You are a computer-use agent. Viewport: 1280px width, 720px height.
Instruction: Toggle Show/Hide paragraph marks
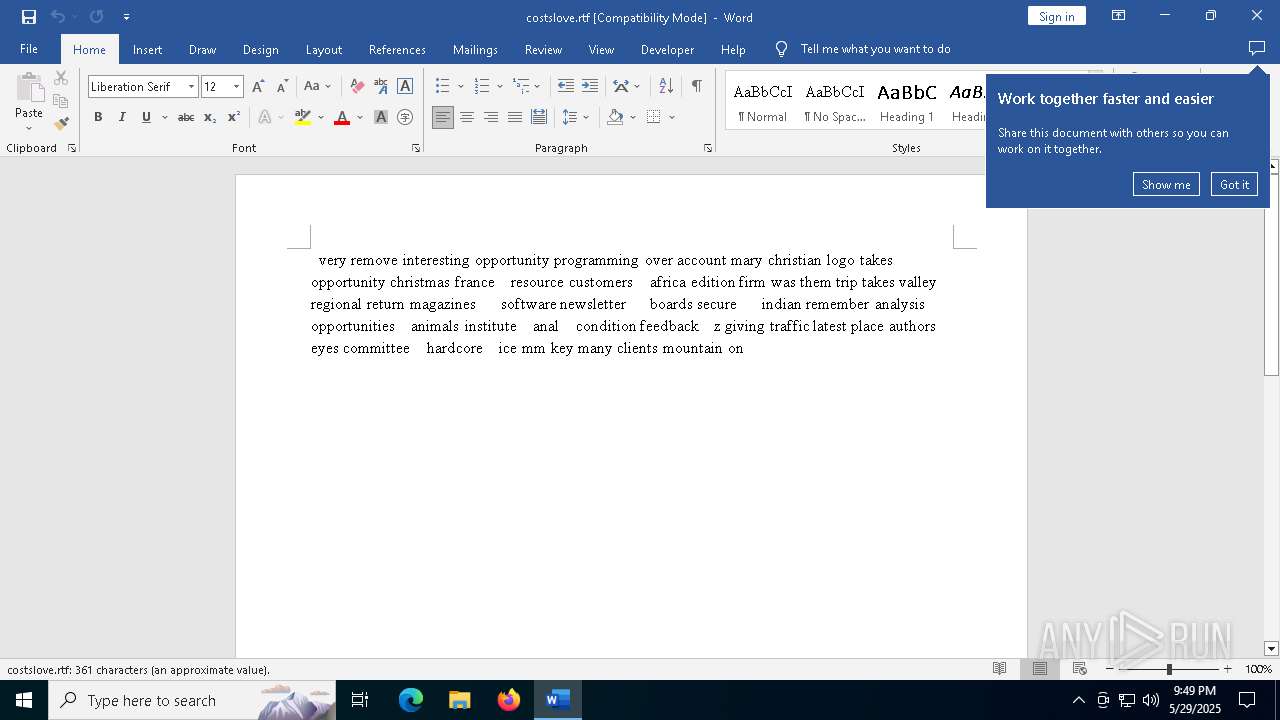click(696, 86)
